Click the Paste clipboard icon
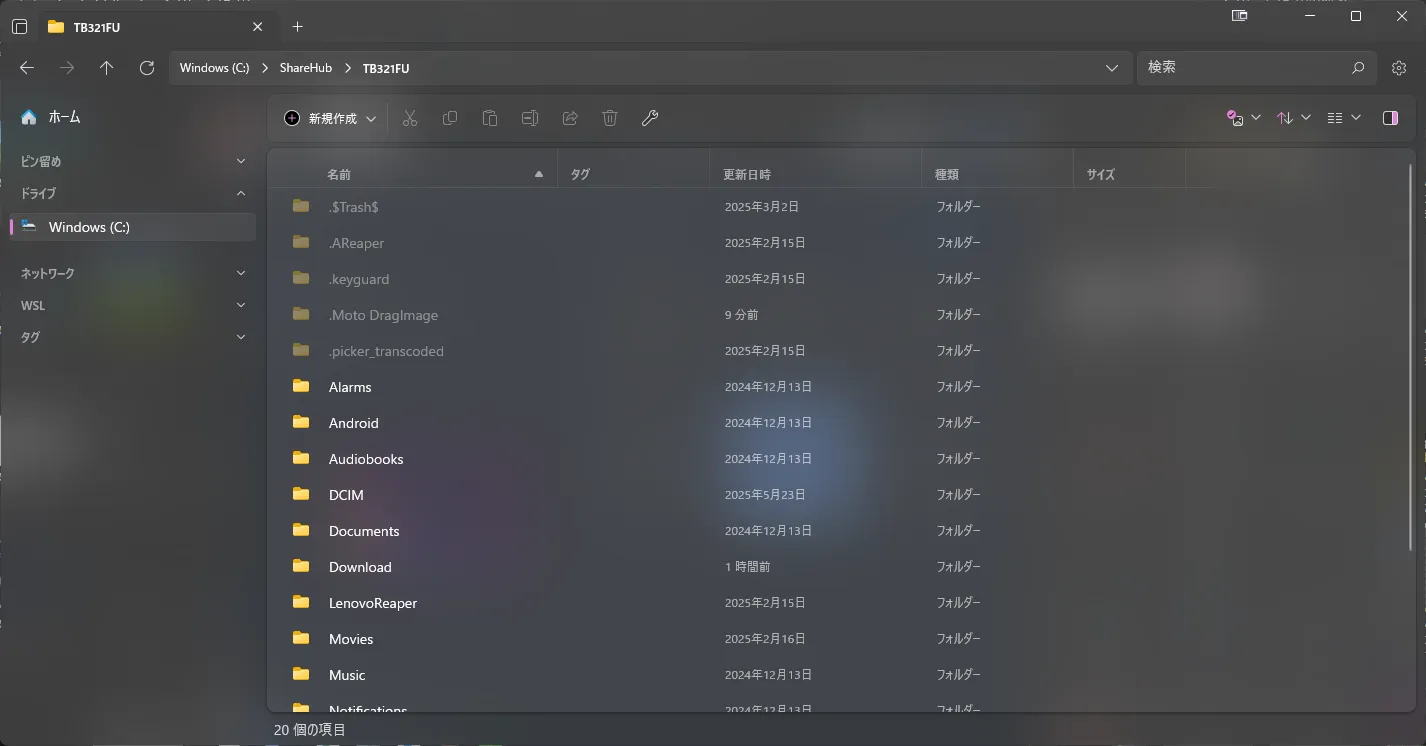The width and height of the screenshot is (1426, 746). point(490,118)
